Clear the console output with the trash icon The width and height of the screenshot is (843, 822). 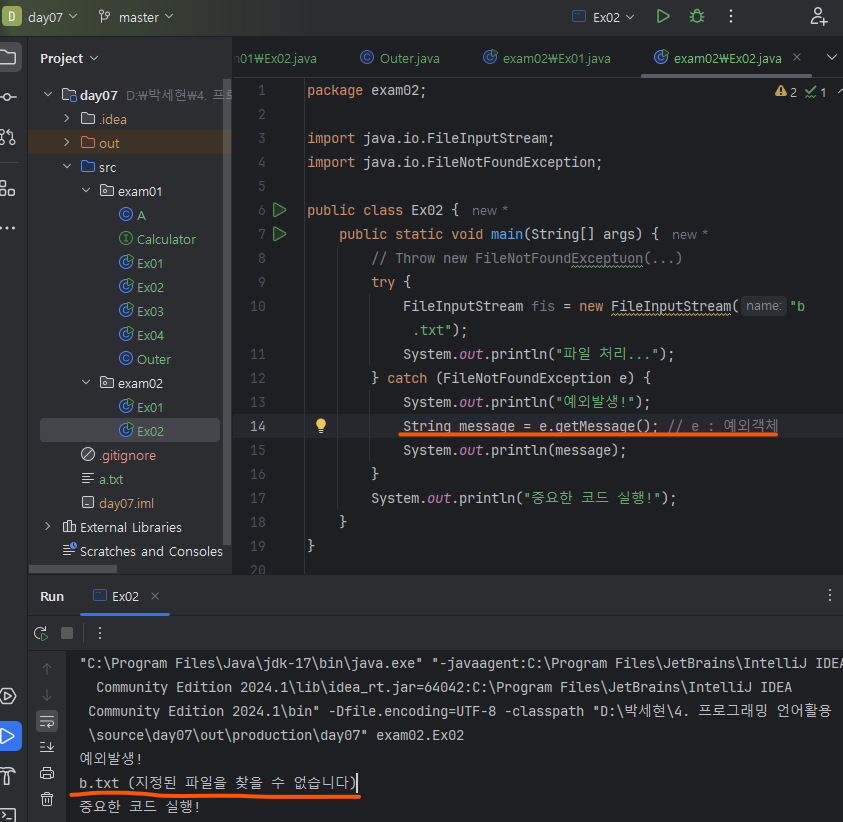tap(47, 798)
